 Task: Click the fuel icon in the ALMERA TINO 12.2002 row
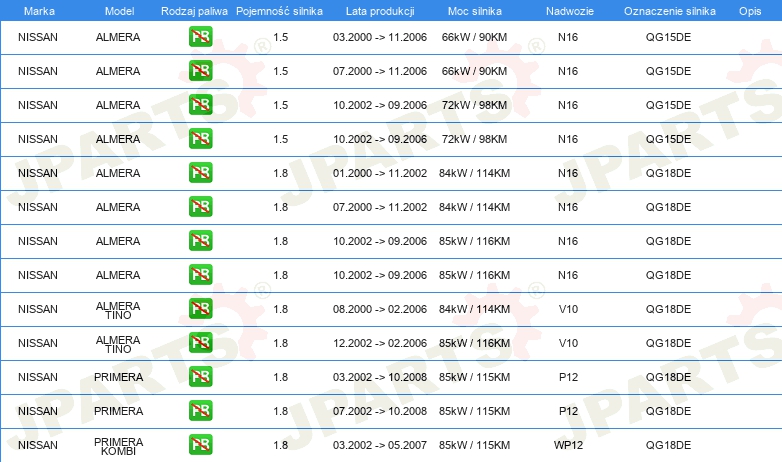[x=200, y=342]
